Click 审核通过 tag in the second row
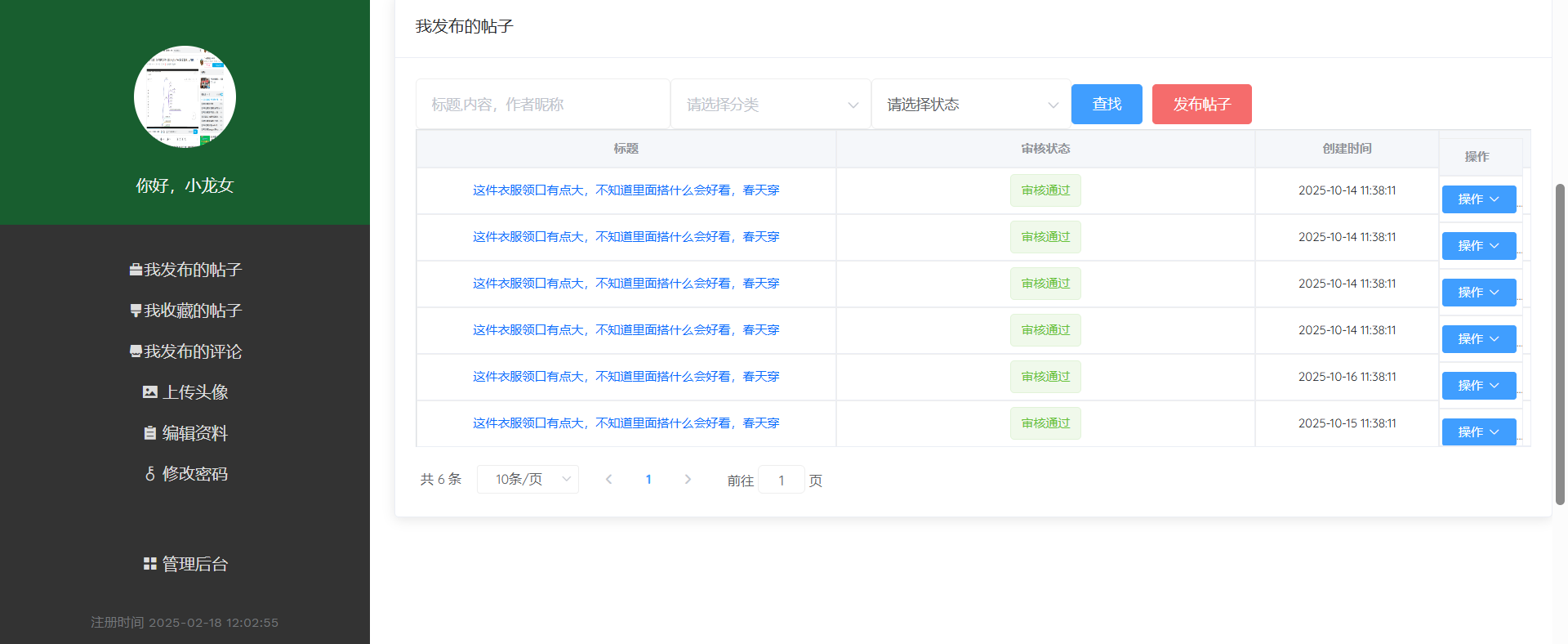This screenshot has height=644, width=1568. pyautogui.click(x=1045, y=237)
